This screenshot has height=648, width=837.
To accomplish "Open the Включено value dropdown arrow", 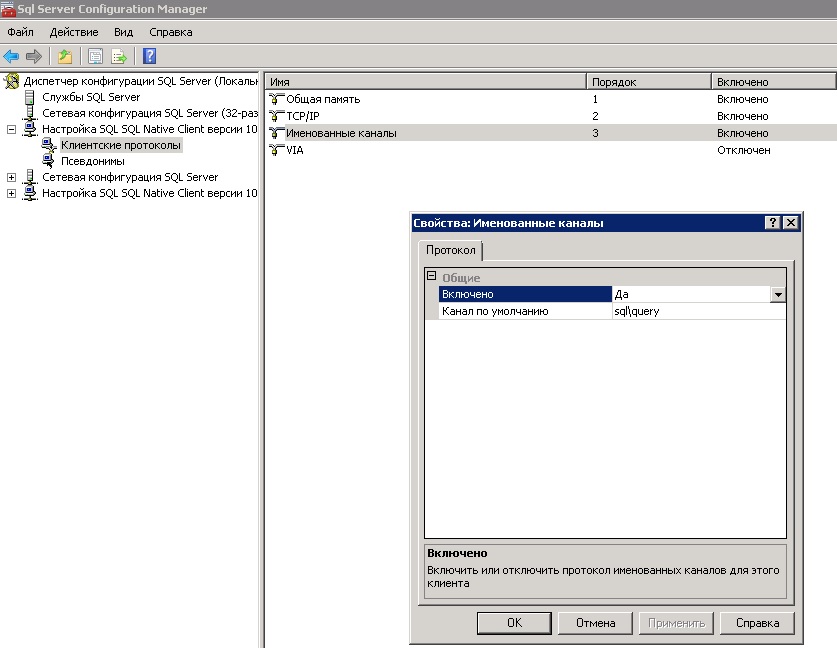I will pos(778,294).
